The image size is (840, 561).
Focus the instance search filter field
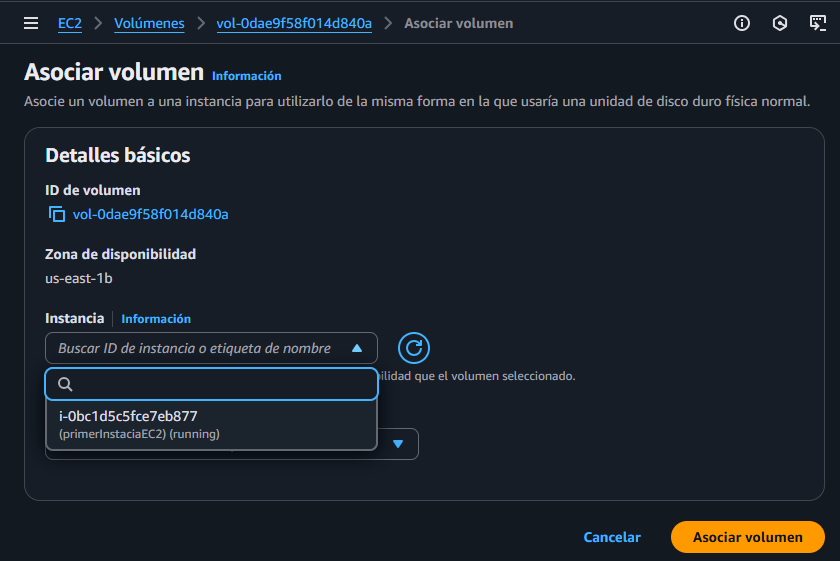coord(212,384)
